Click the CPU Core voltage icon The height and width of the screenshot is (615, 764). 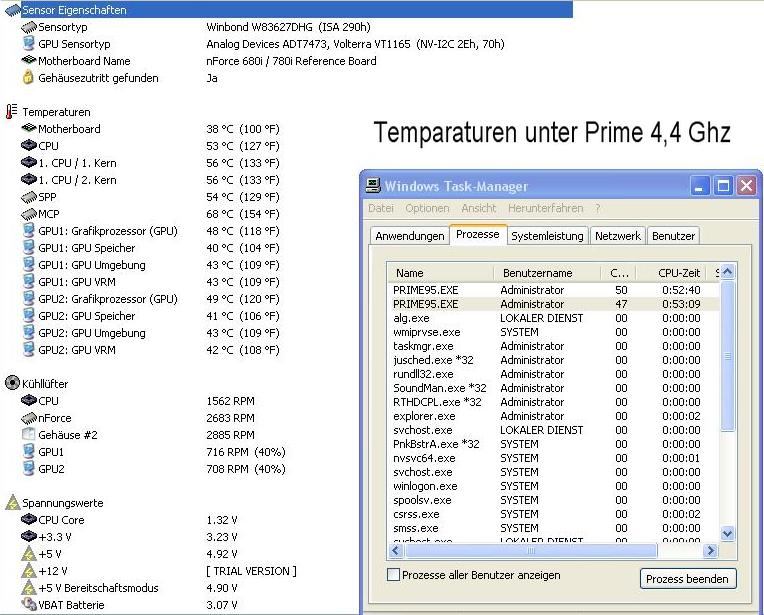pyautogui.click(x=29, y=519)
